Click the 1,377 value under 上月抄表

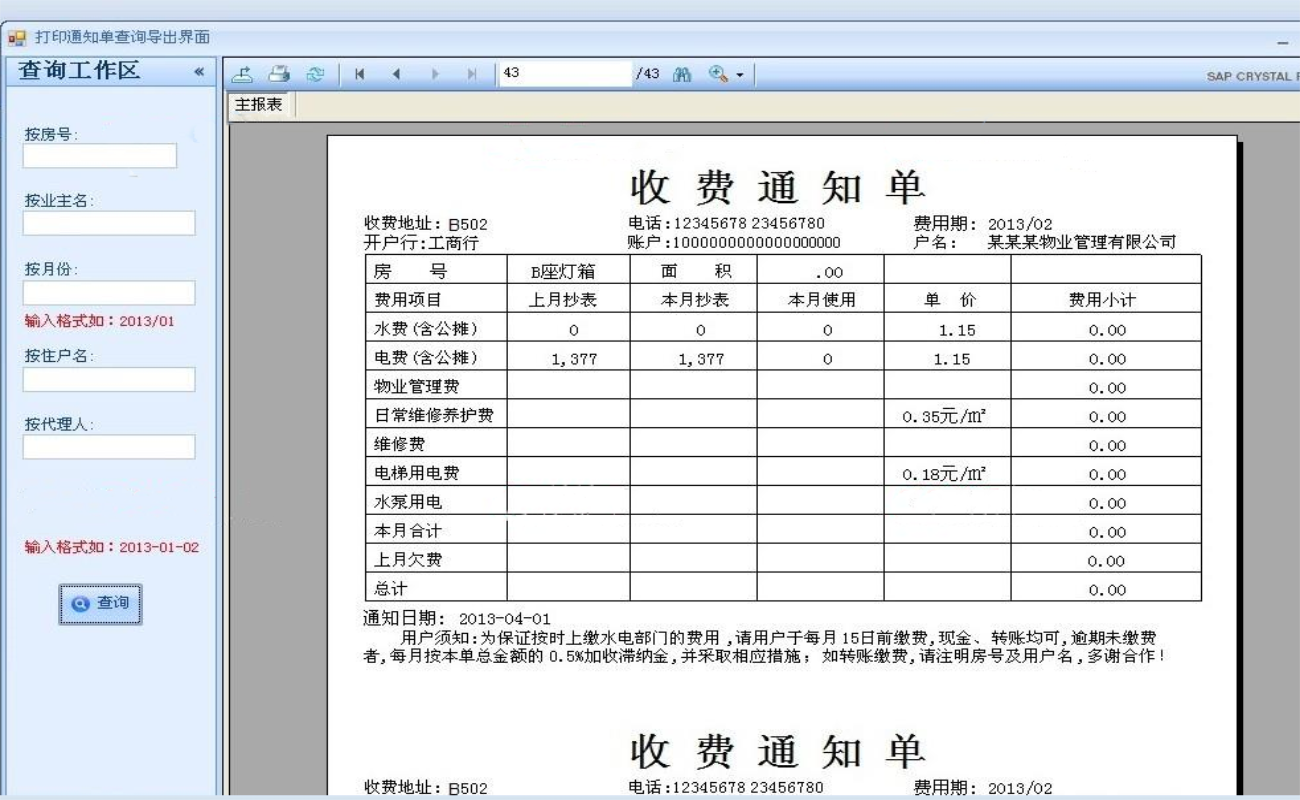click(x=574, y=360)
